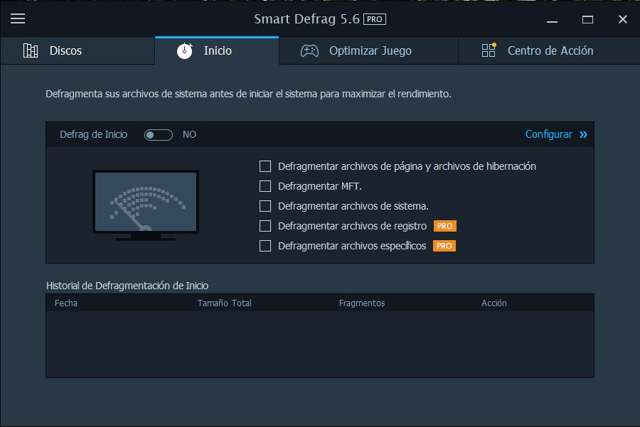
Task: Click the double chevron beside Configurar
Action: (x=583, y=134)
